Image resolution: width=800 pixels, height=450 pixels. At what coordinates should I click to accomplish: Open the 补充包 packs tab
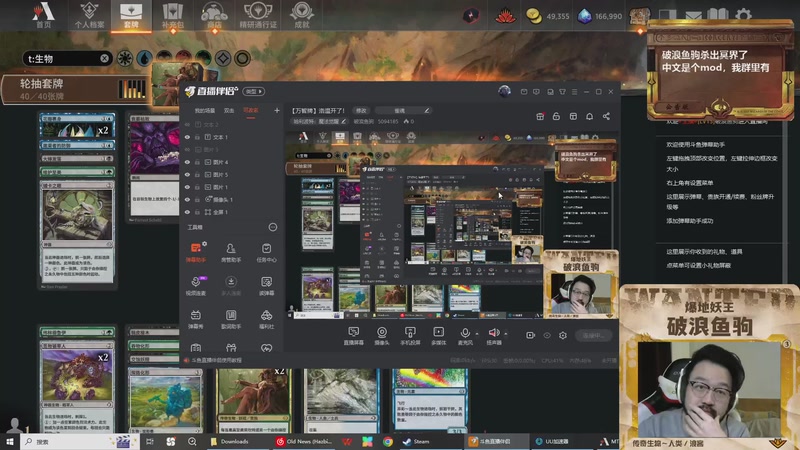pos(172,15)
